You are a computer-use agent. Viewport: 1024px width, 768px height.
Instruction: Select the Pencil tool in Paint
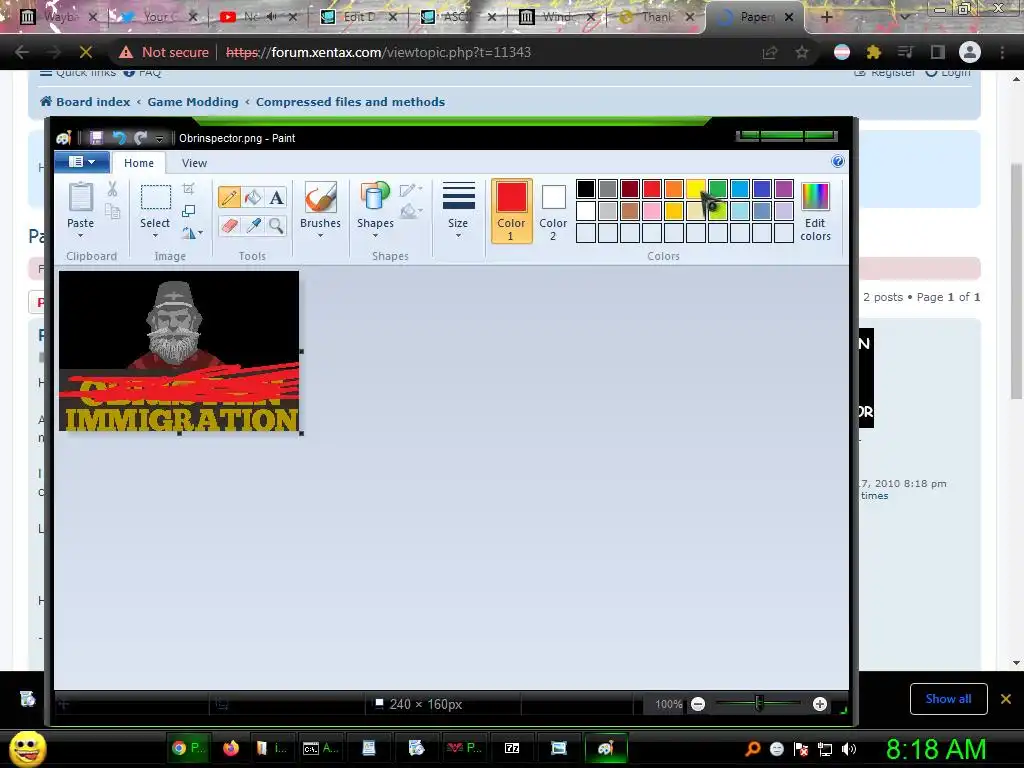(229, 197)
